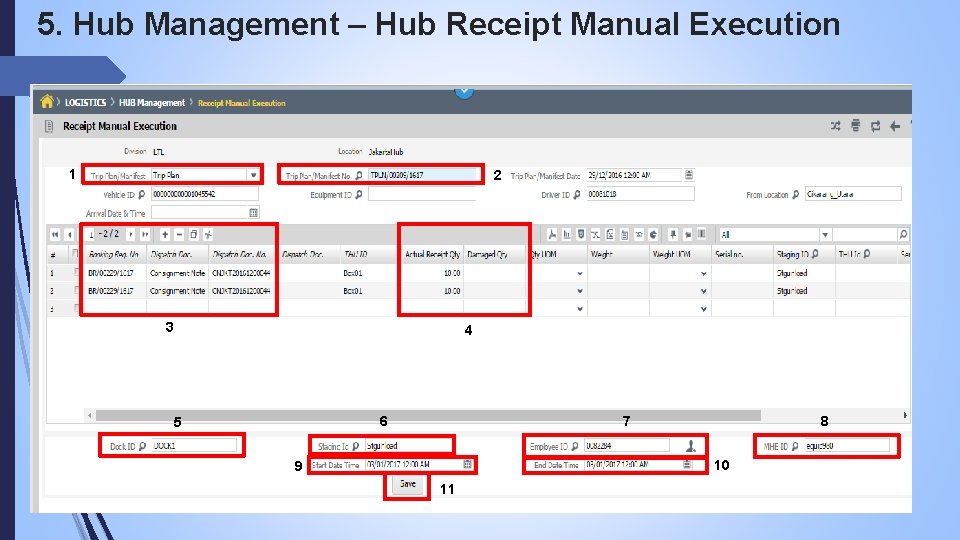Image resolution: width=960 pixels, height=540 pixels.
Task: Click the add row plus icon
Action: click(x=165, y=234)
